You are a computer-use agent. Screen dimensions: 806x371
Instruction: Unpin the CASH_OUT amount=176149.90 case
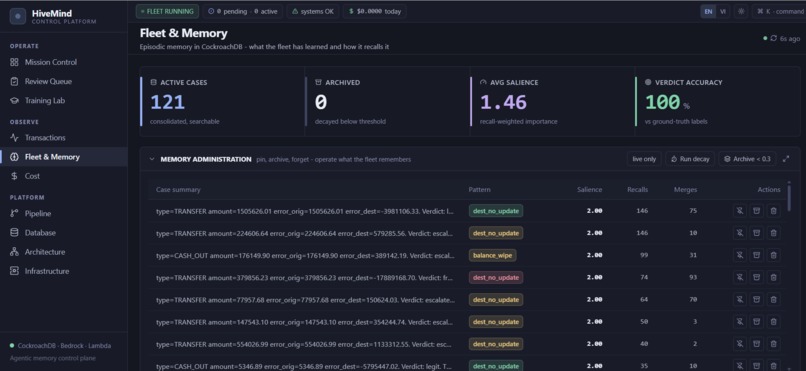(740, 255)
